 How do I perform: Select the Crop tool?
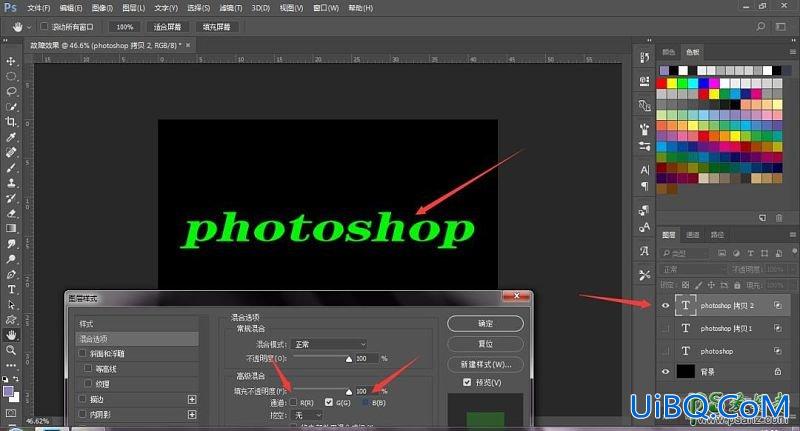(11, 122)
